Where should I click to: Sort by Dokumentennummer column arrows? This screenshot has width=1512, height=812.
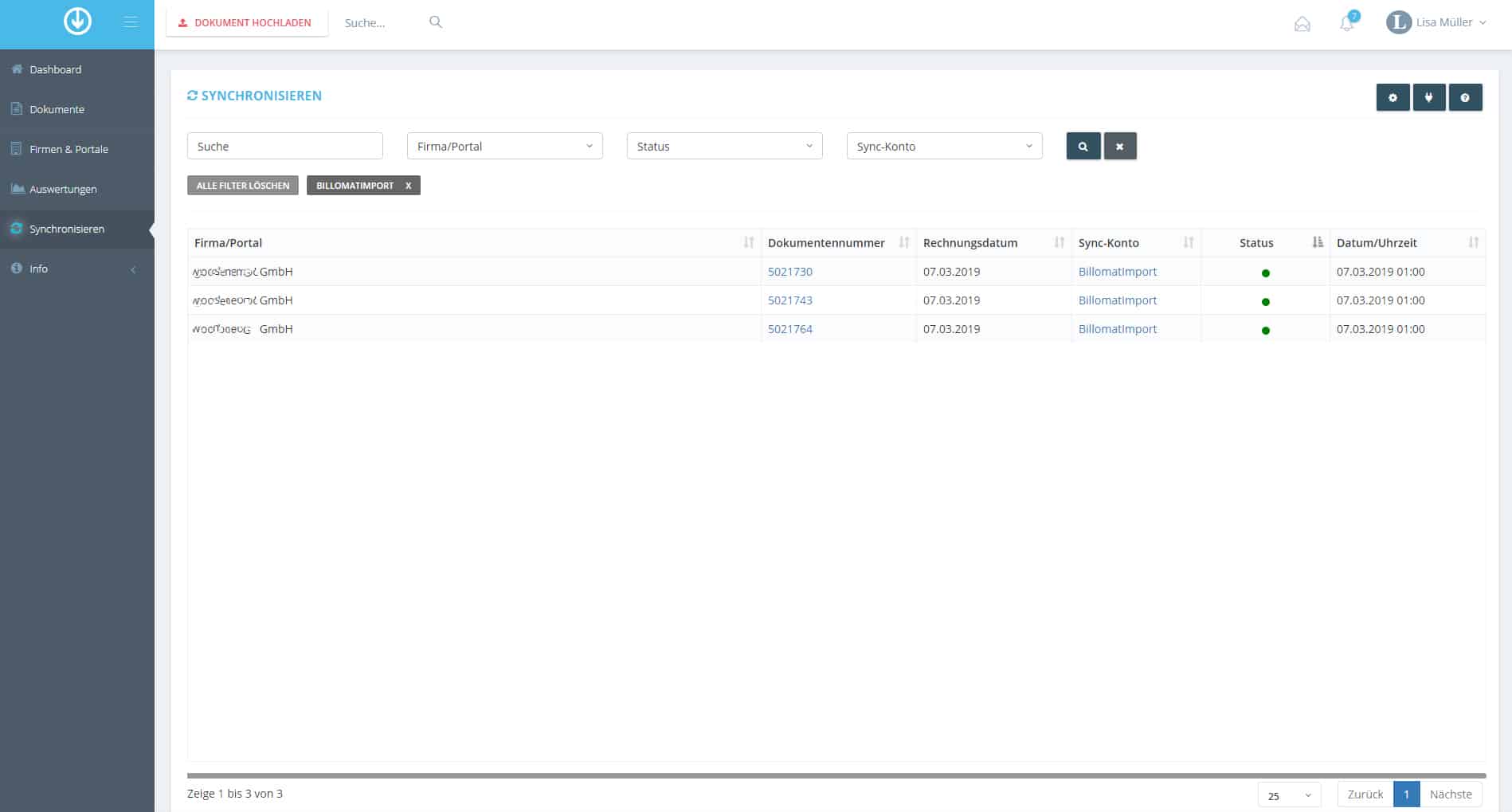click(904, 242)
